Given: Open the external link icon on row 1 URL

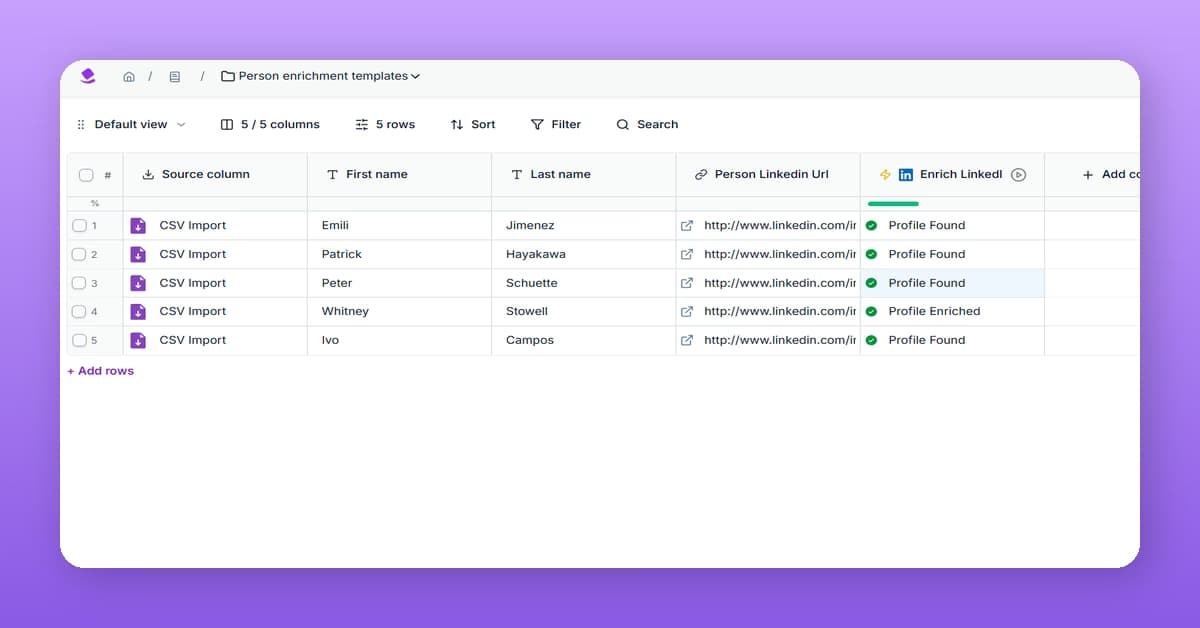Looking at the screenshot, I should click(x=687, y=225).
